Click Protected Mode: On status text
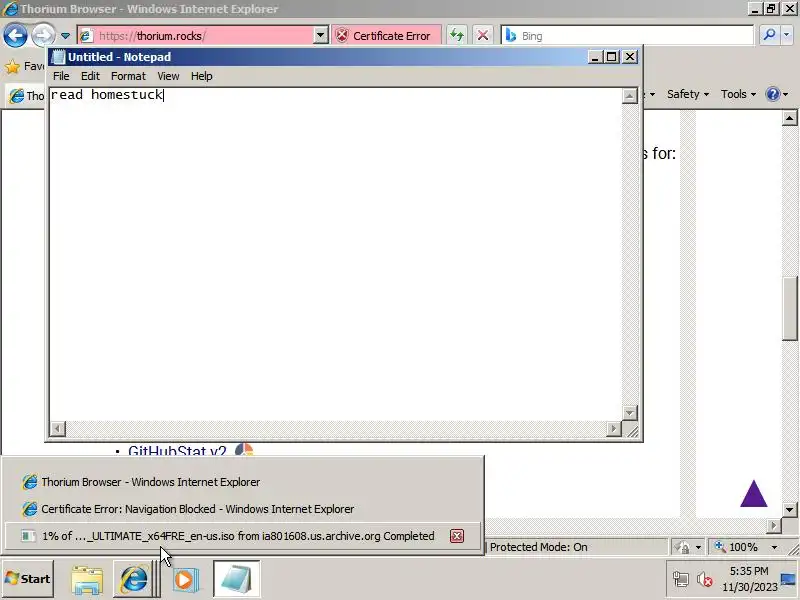This screenshot has width=800, height=600. [x=538, y=547]
